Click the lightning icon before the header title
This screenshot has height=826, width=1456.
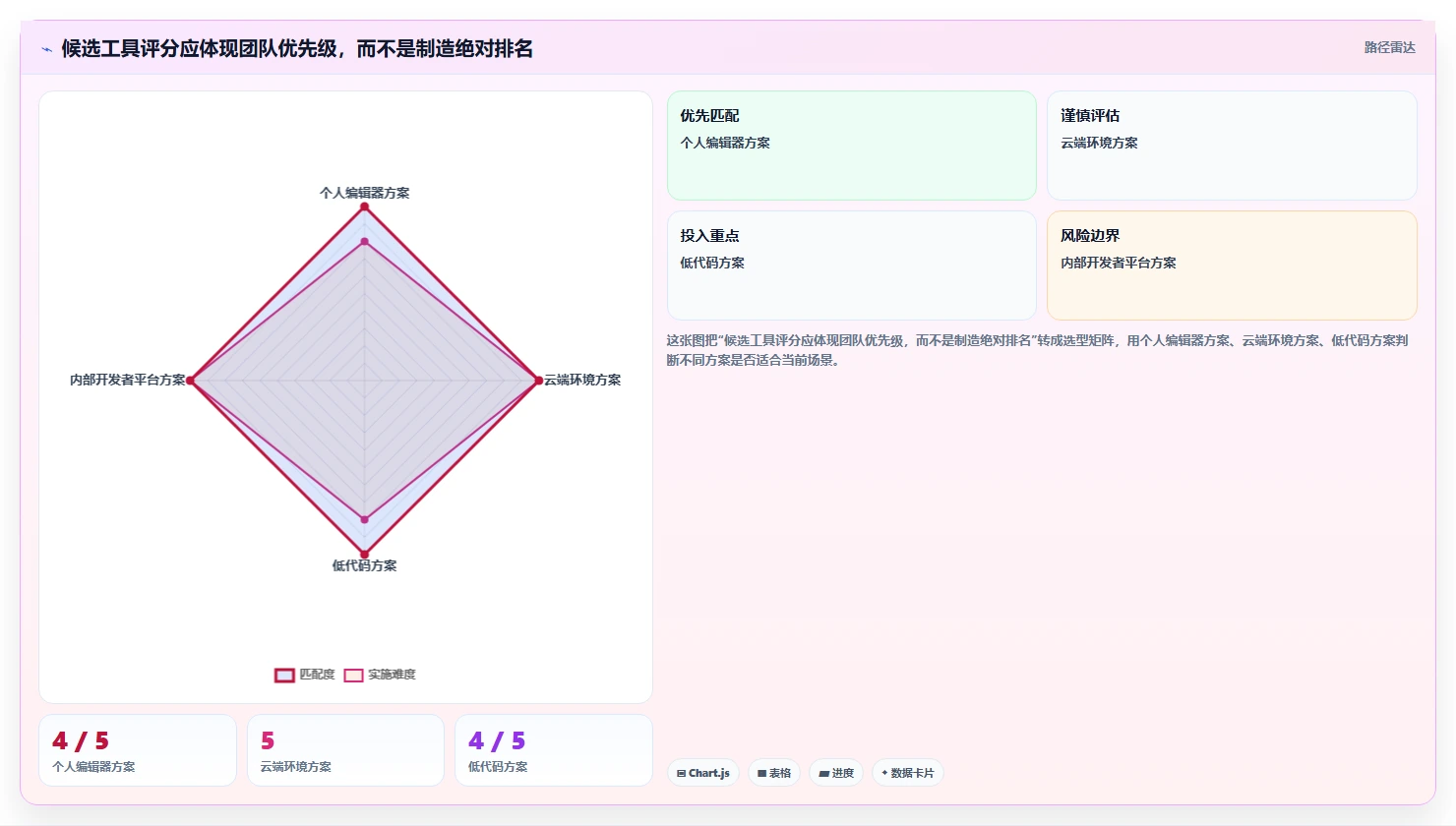pos(46,49)
